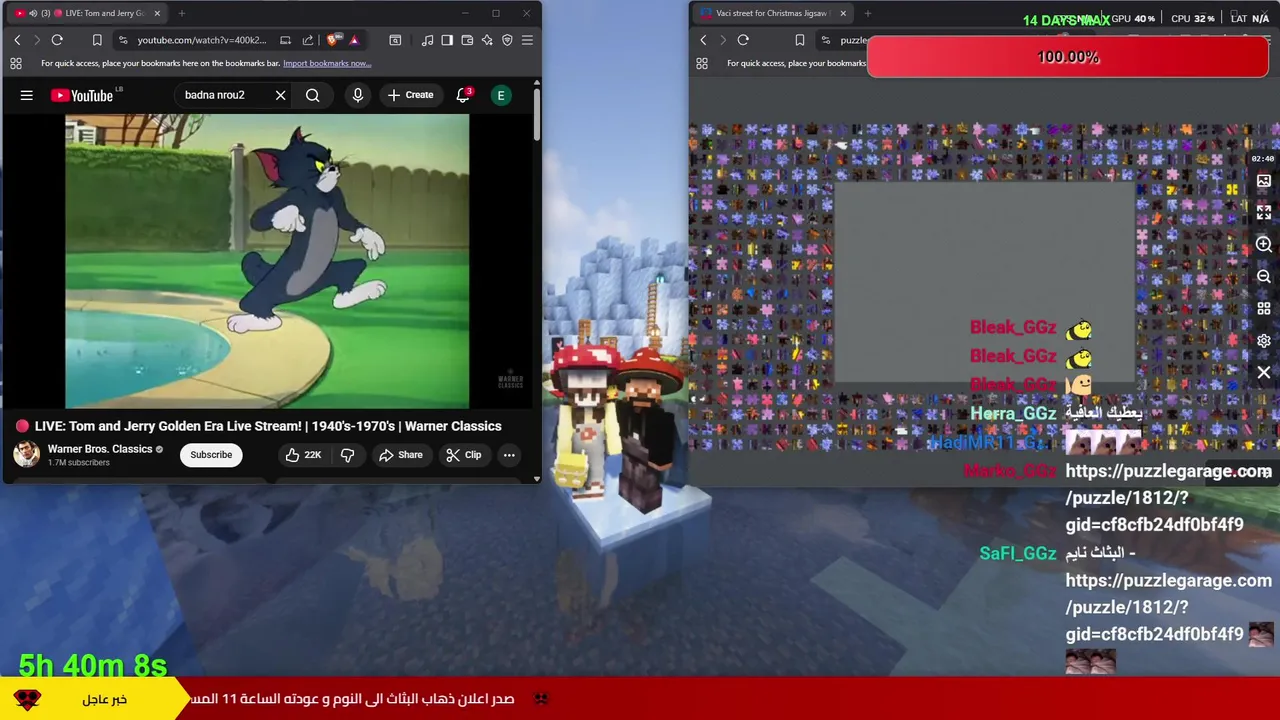
Task: Open new tab in YouTube window
Action: [x=183, y=13]
